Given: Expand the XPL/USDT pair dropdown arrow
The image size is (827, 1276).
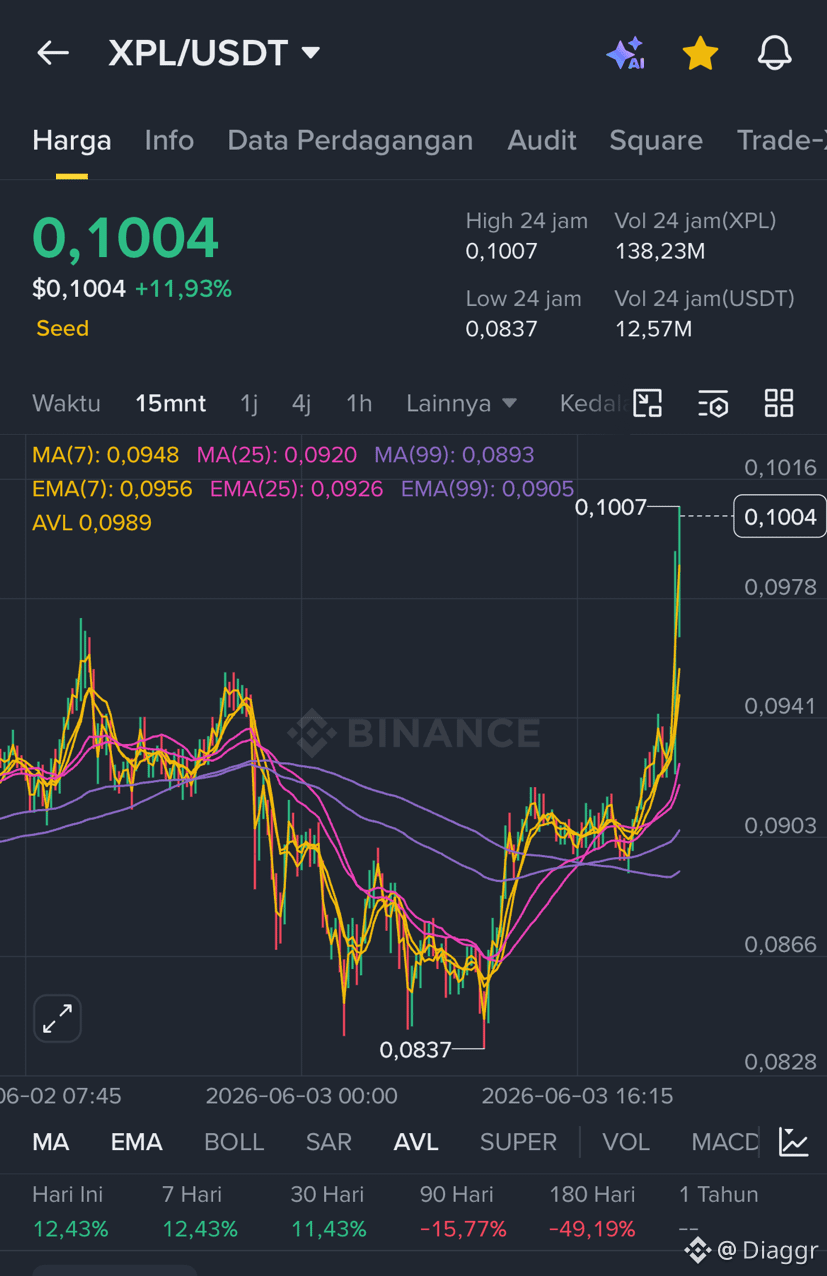Looking at the screenshot, I should pyautogui.click(x=311, y=52).
